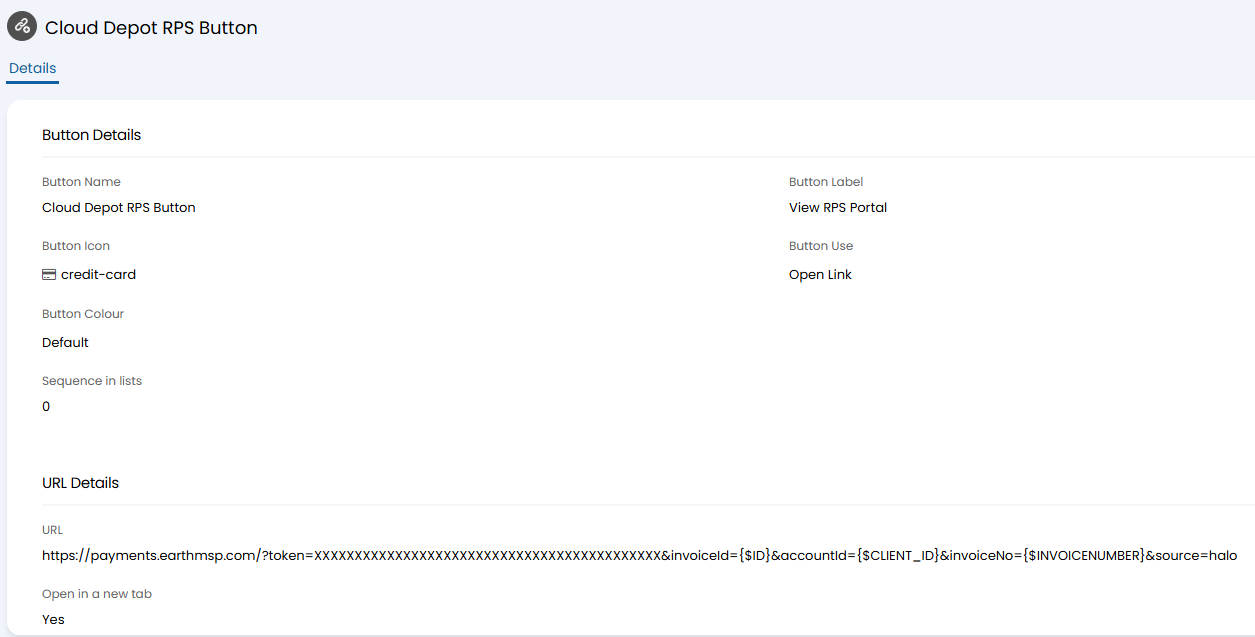Click the credit-card icon name text

(x=98, y=275)
